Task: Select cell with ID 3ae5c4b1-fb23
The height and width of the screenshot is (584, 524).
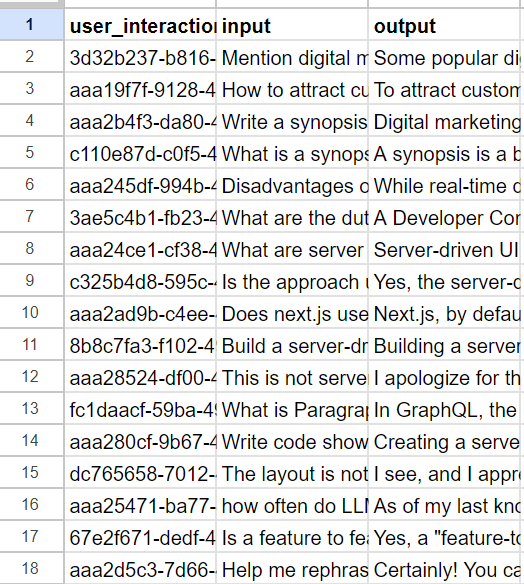Action: (x=140, y=217)
